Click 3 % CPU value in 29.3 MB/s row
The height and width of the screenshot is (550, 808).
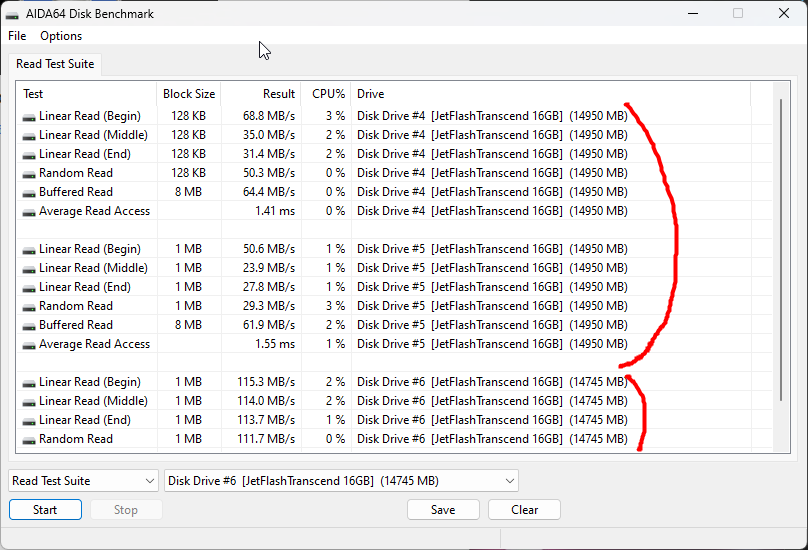click(335, 306)
